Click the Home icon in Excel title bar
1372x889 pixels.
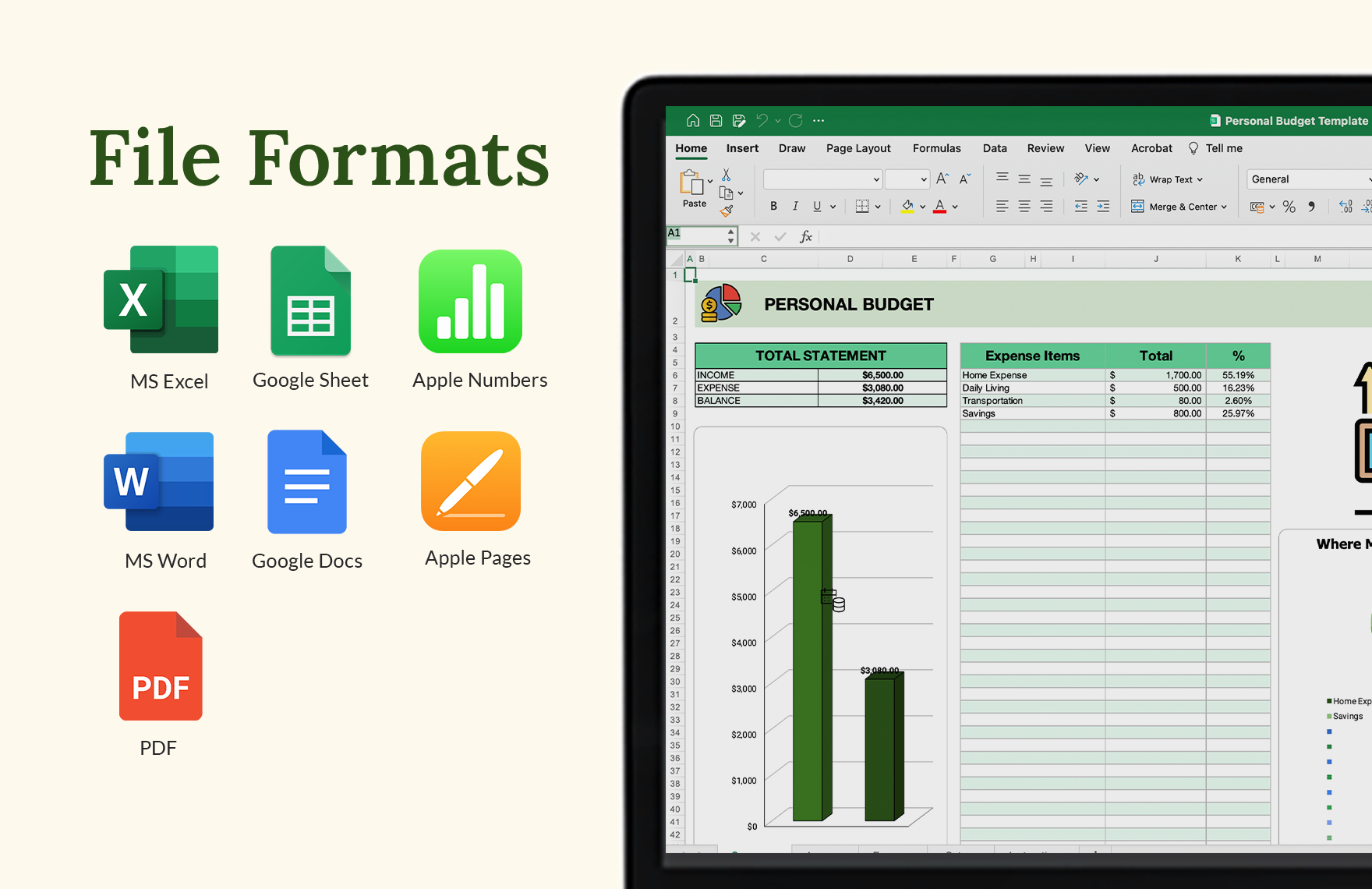pyautogui.click(x=692, y=120)
